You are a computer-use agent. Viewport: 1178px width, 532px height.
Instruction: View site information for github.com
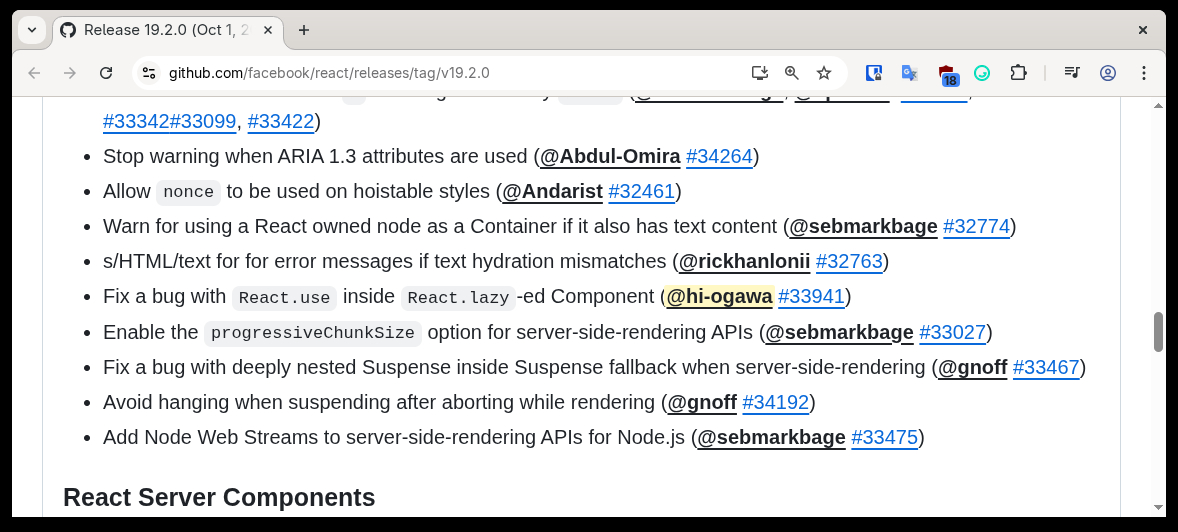point(149,73)
